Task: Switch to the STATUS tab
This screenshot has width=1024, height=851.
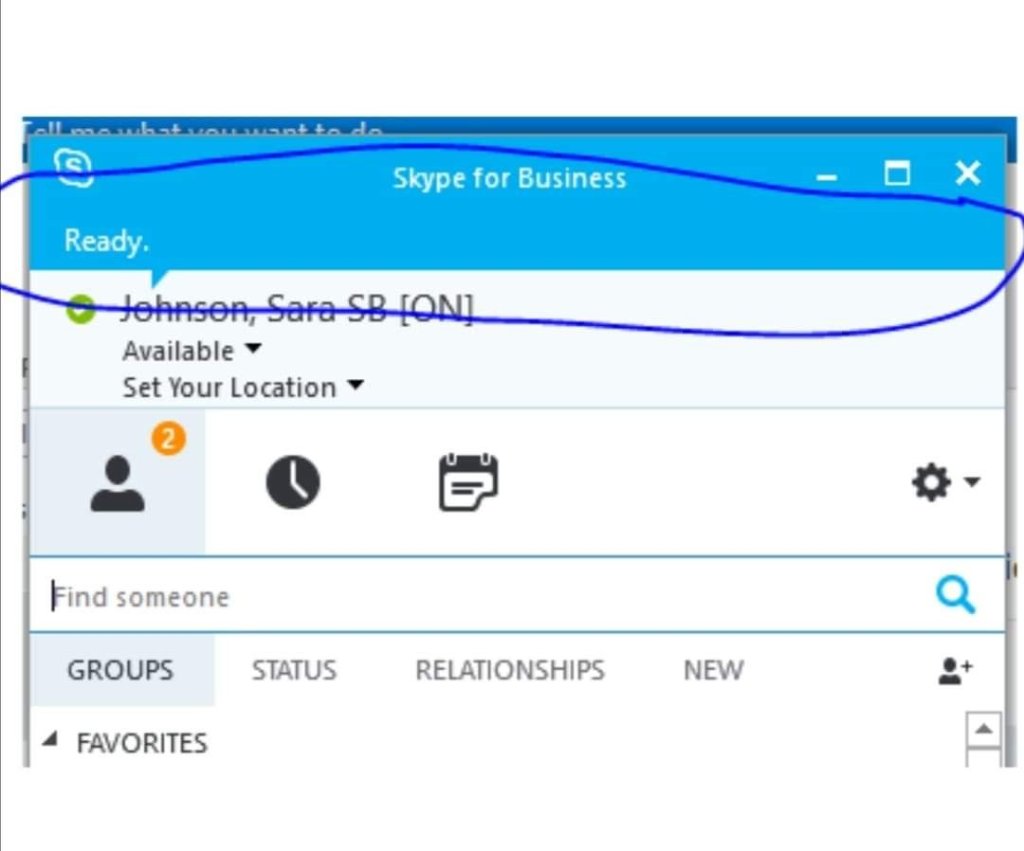Action: click(x=294, y=670)
